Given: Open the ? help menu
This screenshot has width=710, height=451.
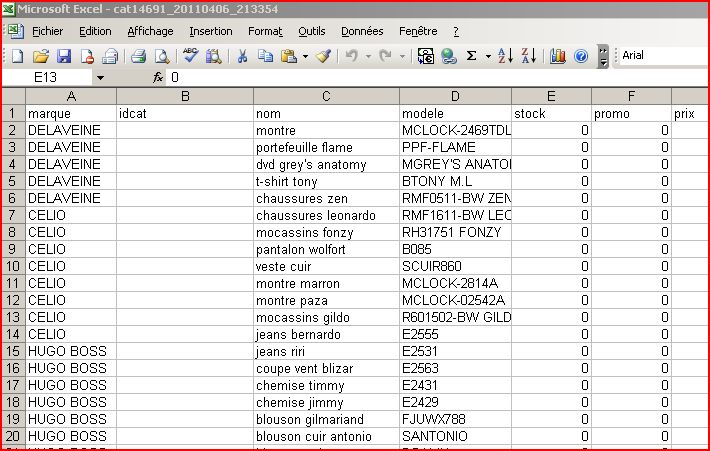Looking at the screenshot, I should pyautogui.click(x=456, y=31).
